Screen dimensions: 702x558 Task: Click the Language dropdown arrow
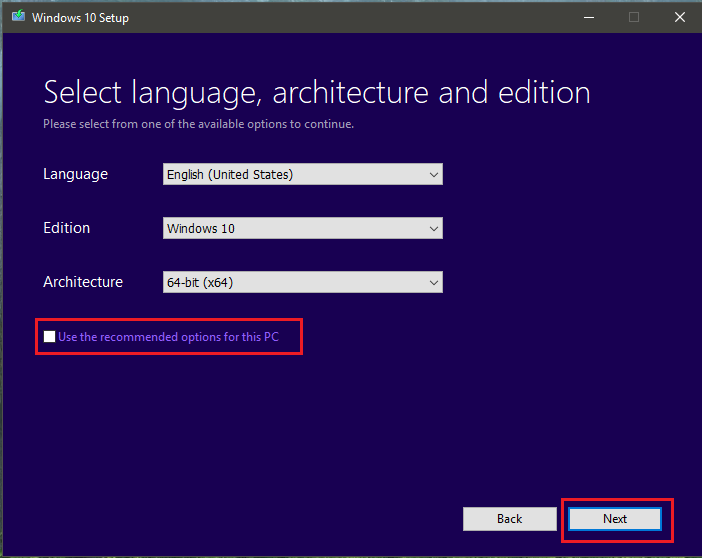pyautogui.click(x=433, y=174)
